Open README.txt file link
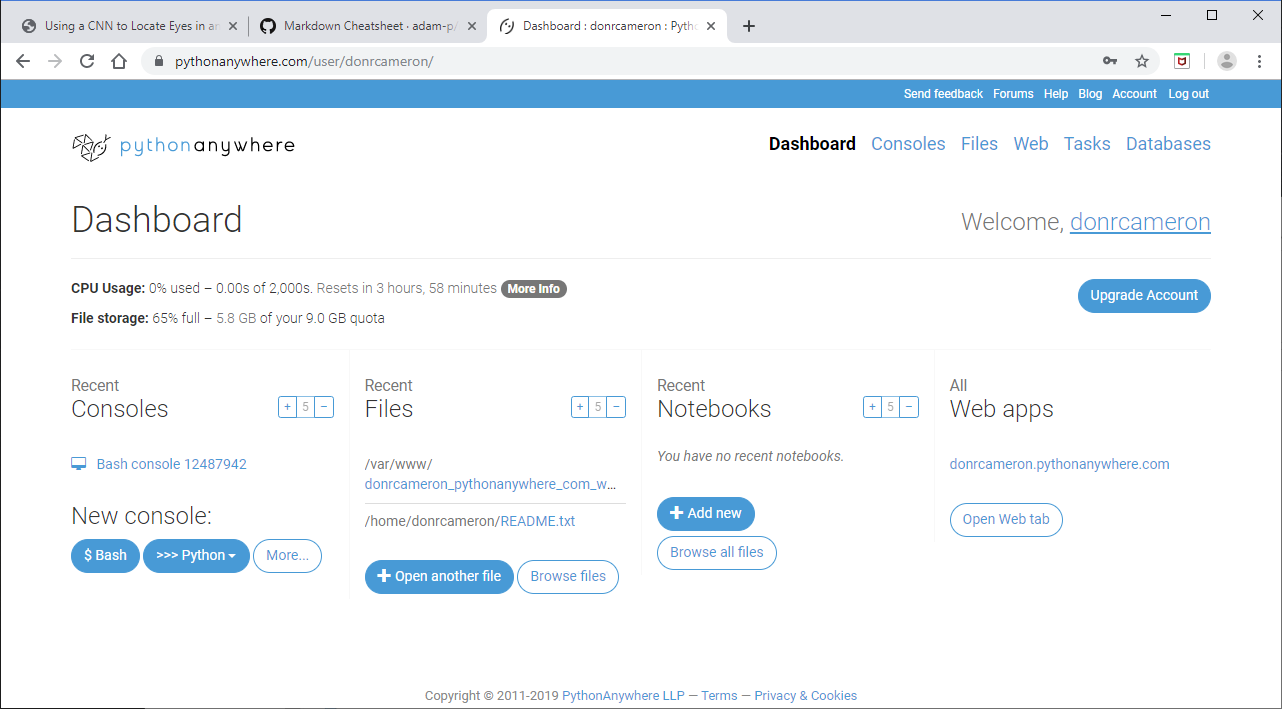The image size is (1282, 709). (538, 521)
